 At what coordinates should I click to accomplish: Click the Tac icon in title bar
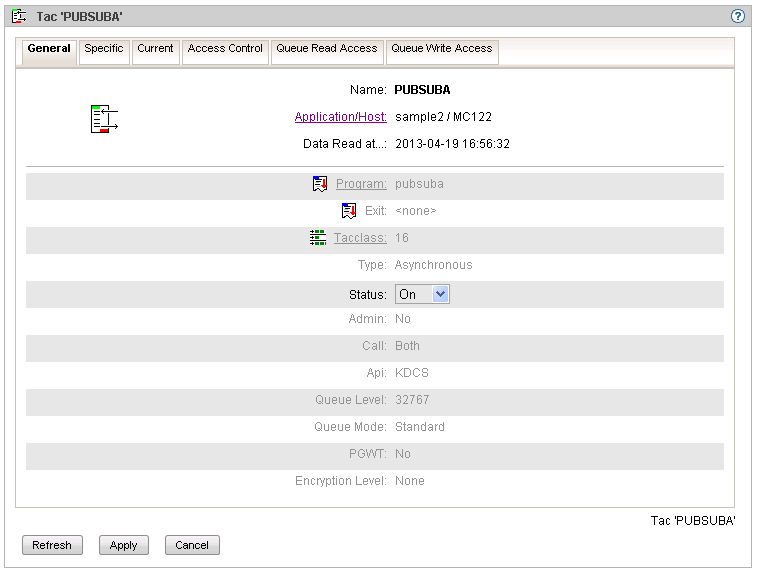tap(19, 17)
